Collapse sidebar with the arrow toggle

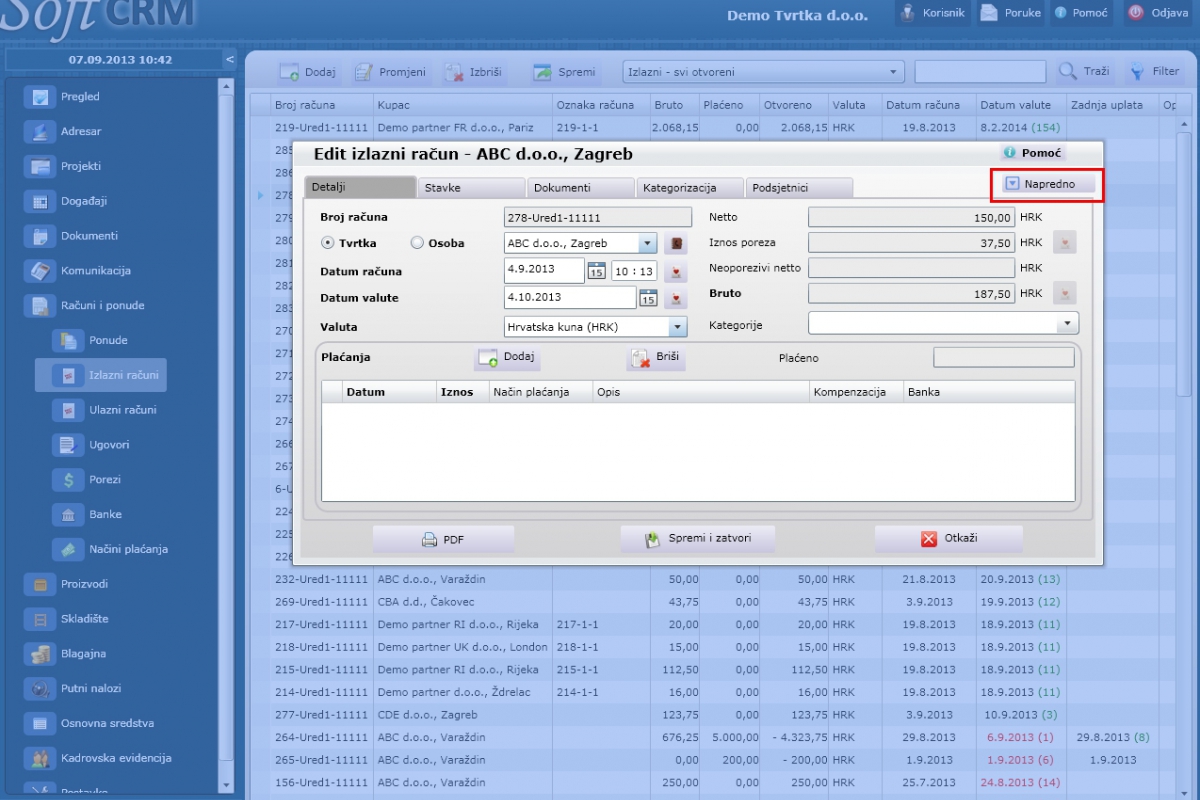(229, 60)
